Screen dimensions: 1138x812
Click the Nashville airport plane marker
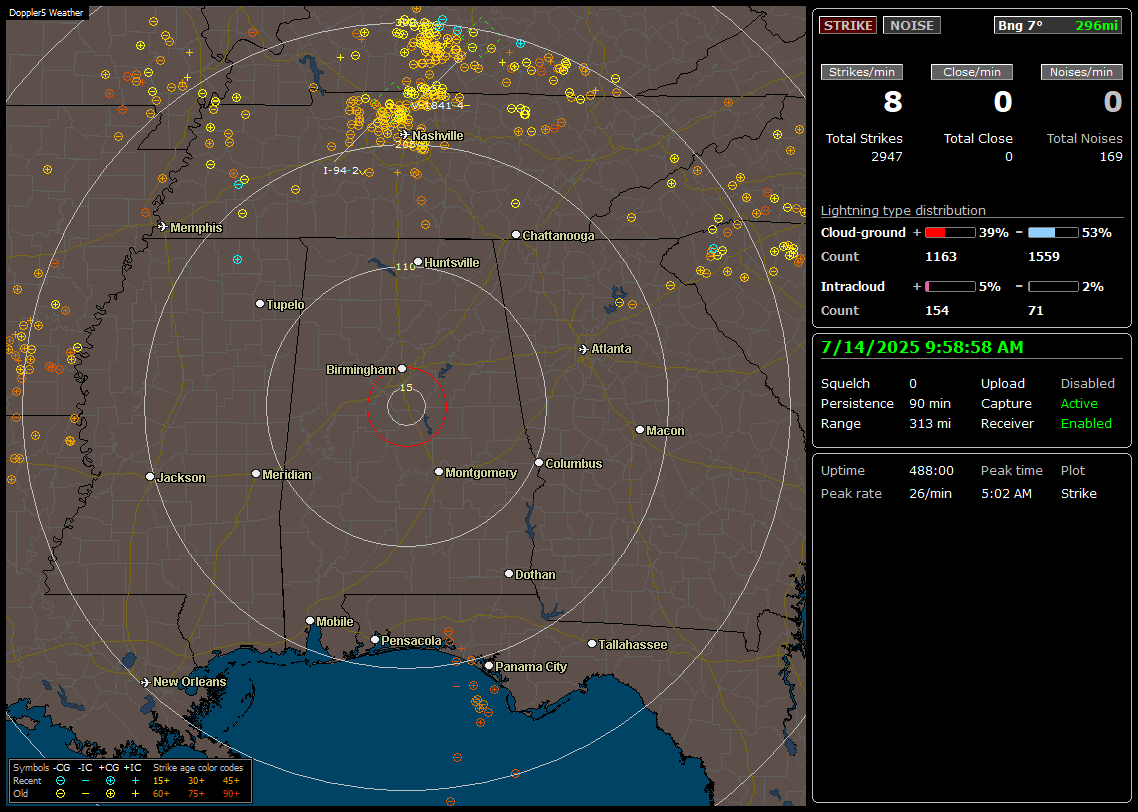[x=404, y=135]
